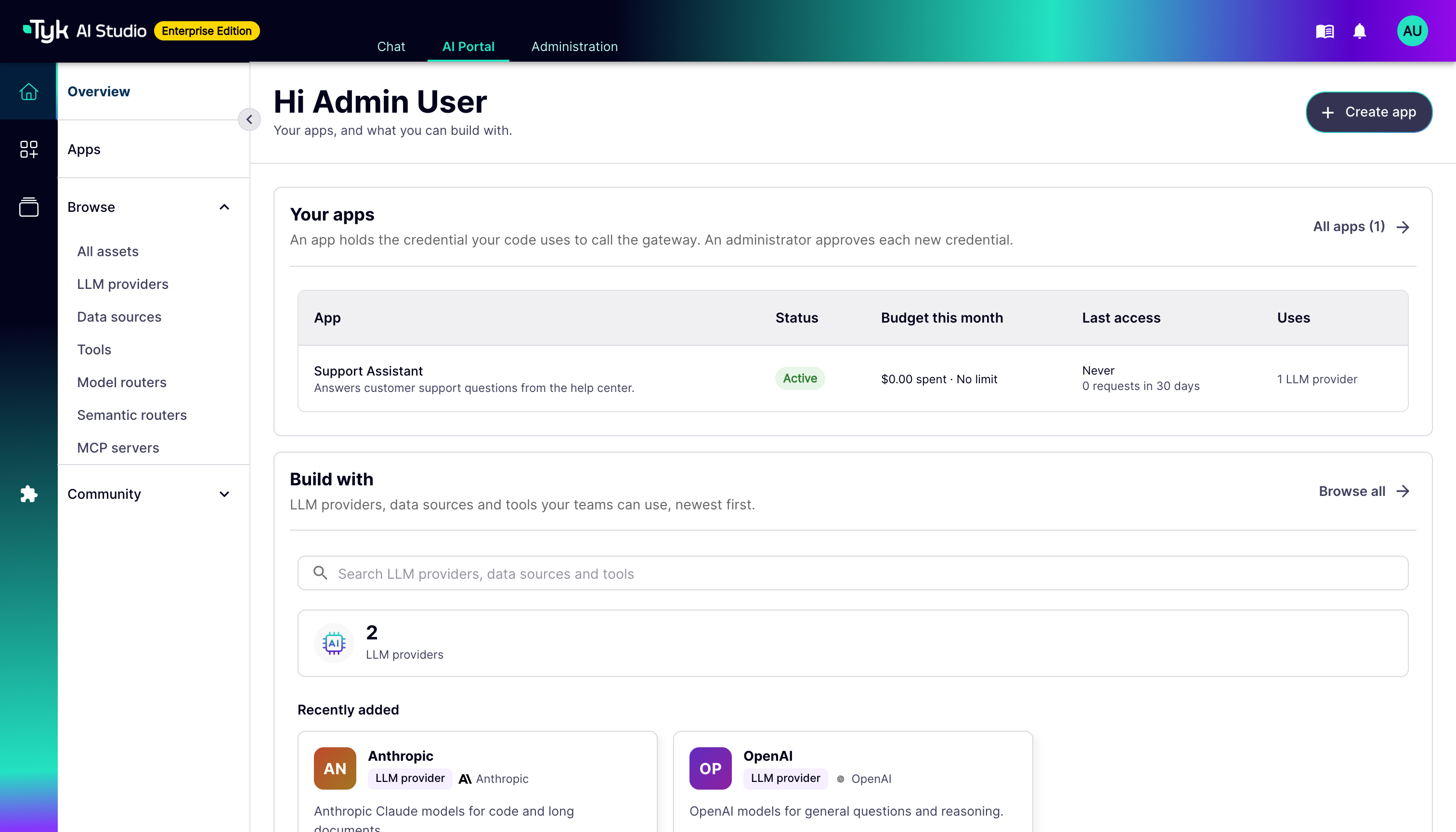Open All assets in Browse
Screen dimensions: 1456x832
(x=108, y=251)
